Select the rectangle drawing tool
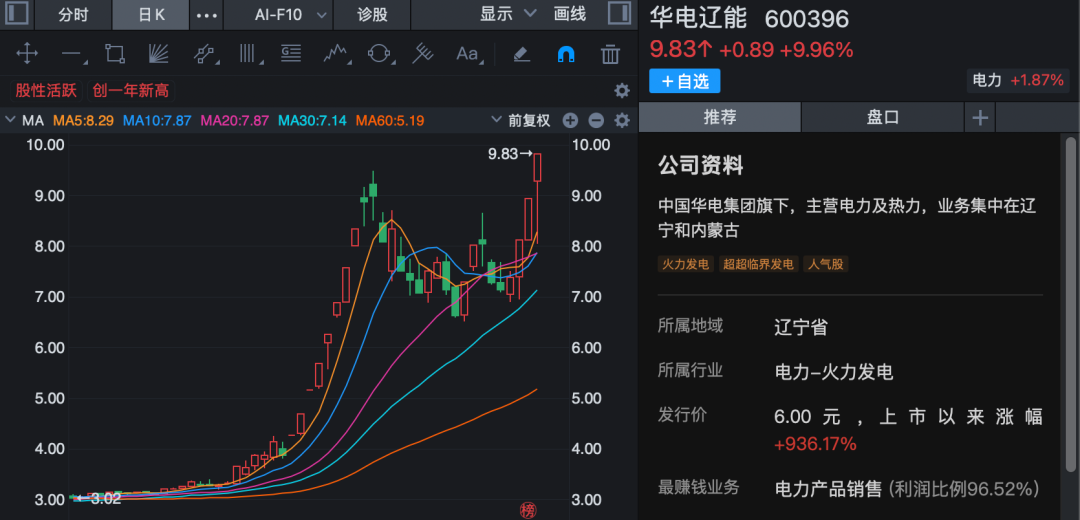1080x520 pixels. click(114, 54)
